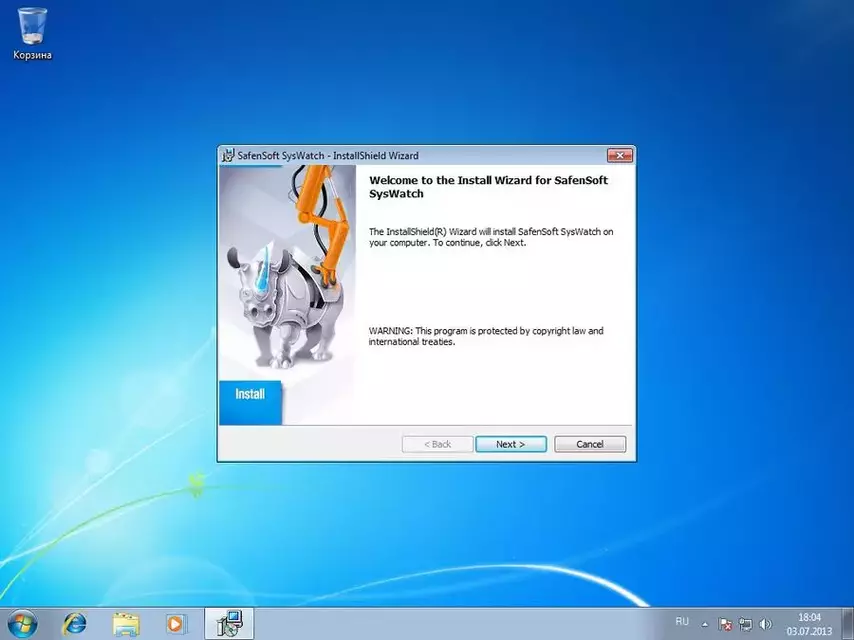This screenshot has height=640, width=854.
Task: Click the 'Welcome to the Install Wizard' heading
Action: tap(489, 187)
